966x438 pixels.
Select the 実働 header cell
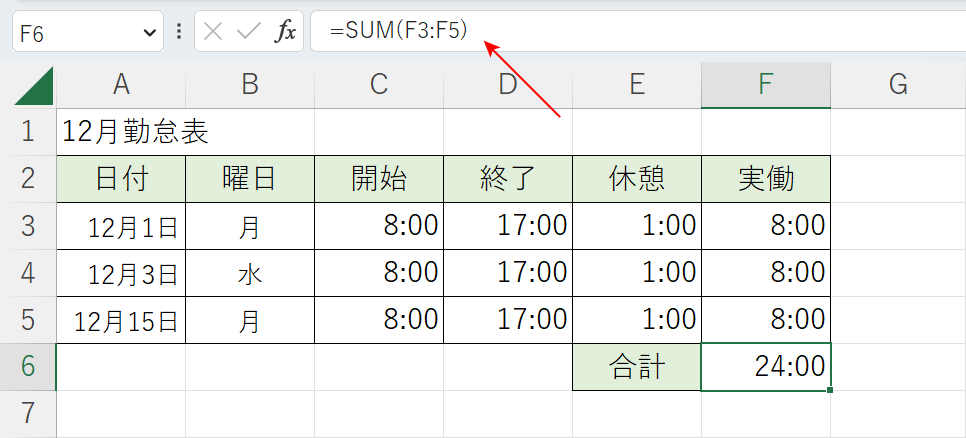coord(766,179)
